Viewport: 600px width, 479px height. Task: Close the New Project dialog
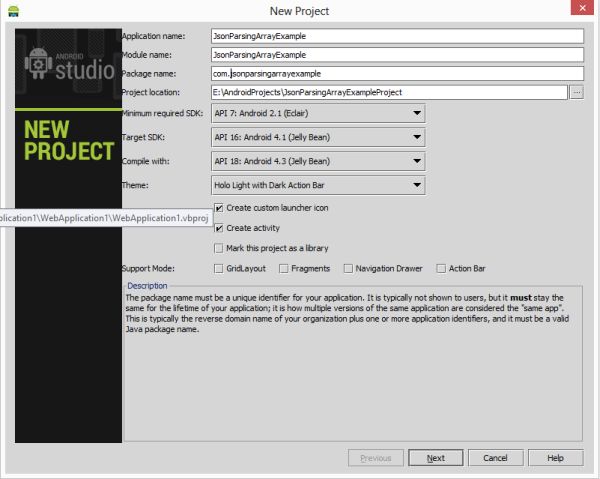pyautogui.click(x=582, y=7)
